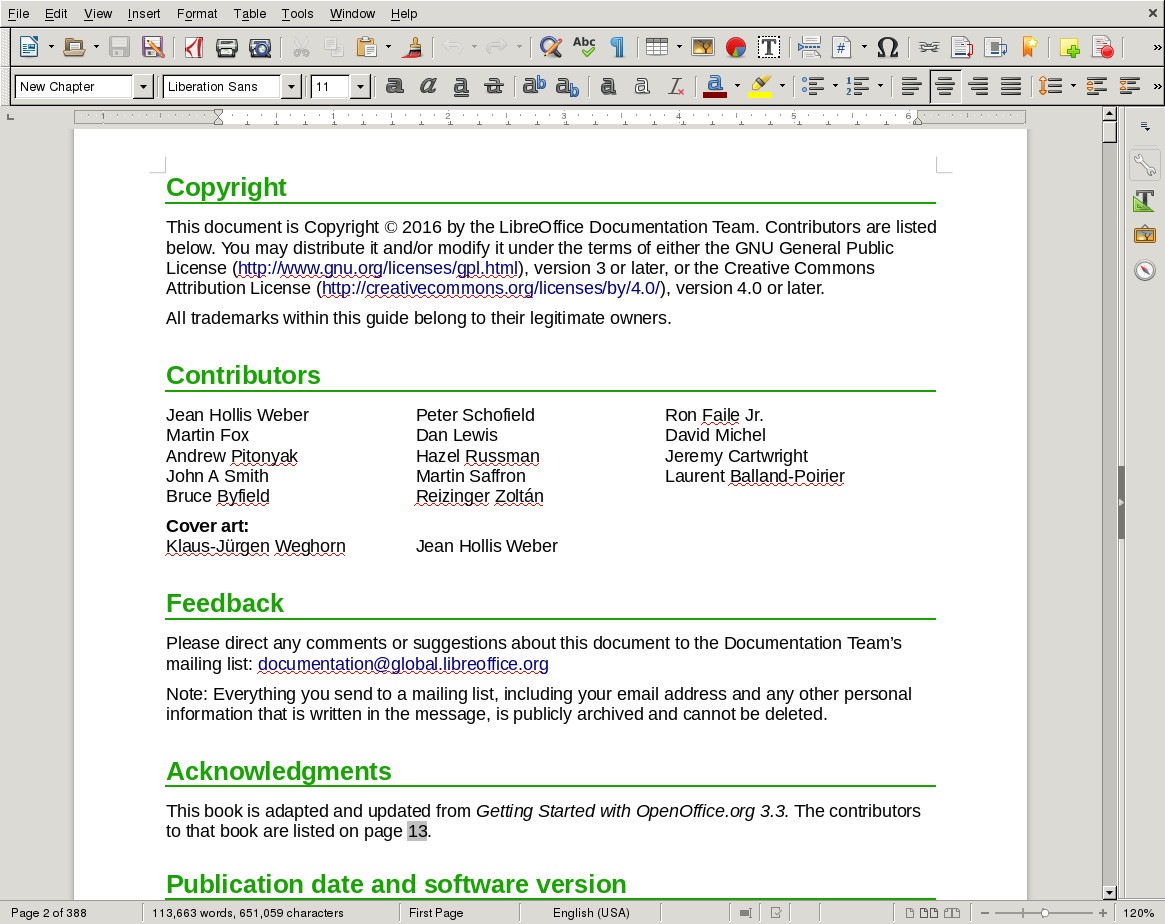Click the creativecommons.org licenses link
Image resolution: width=1165 pixels, height=924 pixels.
tap(491, 288)
